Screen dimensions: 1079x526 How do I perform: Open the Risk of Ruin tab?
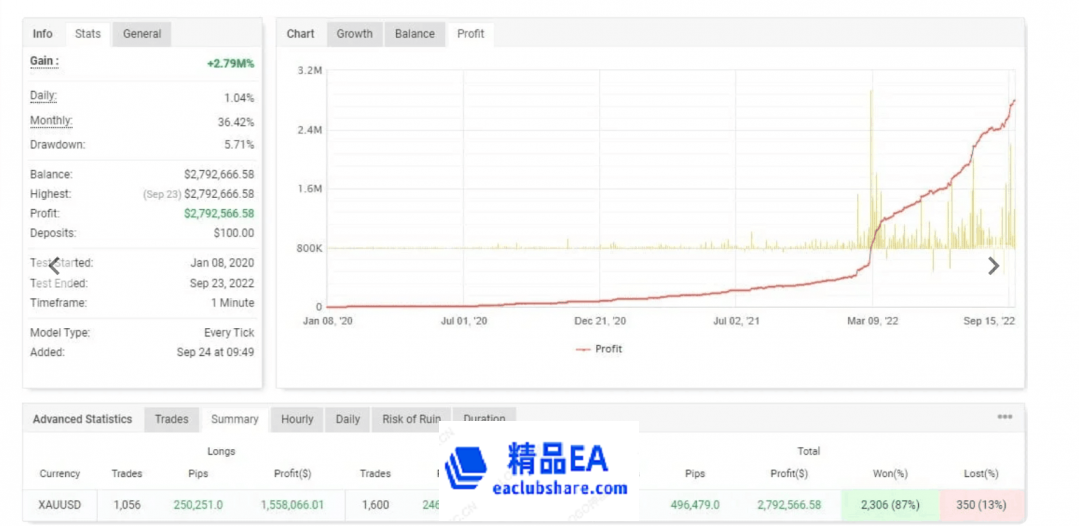411,419
